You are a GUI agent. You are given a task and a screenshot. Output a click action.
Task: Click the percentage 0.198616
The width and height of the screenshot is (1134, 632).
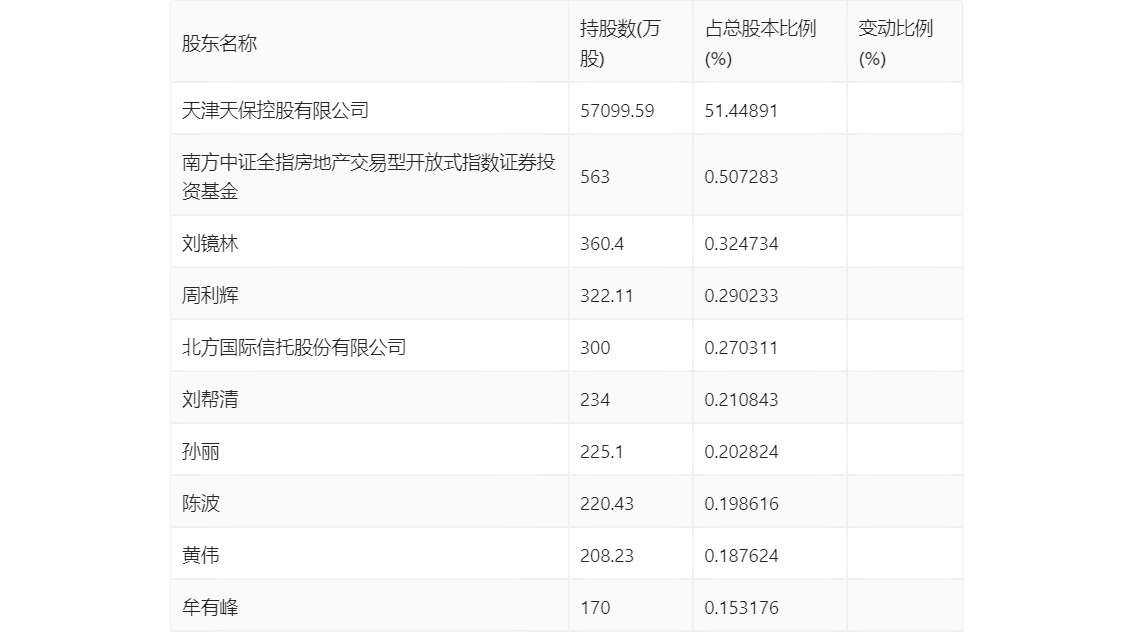[x=741, y=504]
